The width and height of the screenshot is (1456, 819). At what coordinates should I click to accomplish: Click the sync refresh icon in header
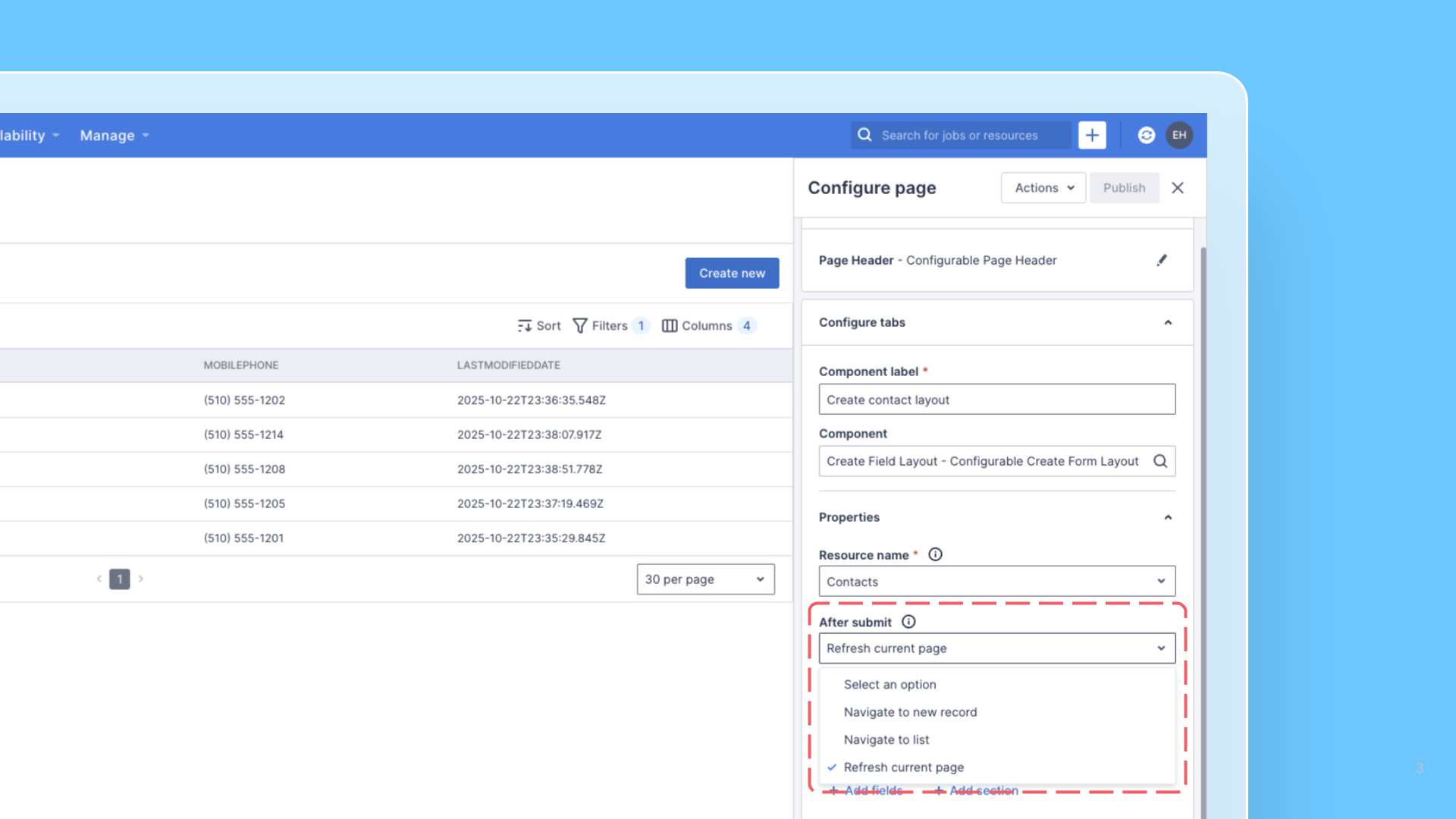[1146, 135]
